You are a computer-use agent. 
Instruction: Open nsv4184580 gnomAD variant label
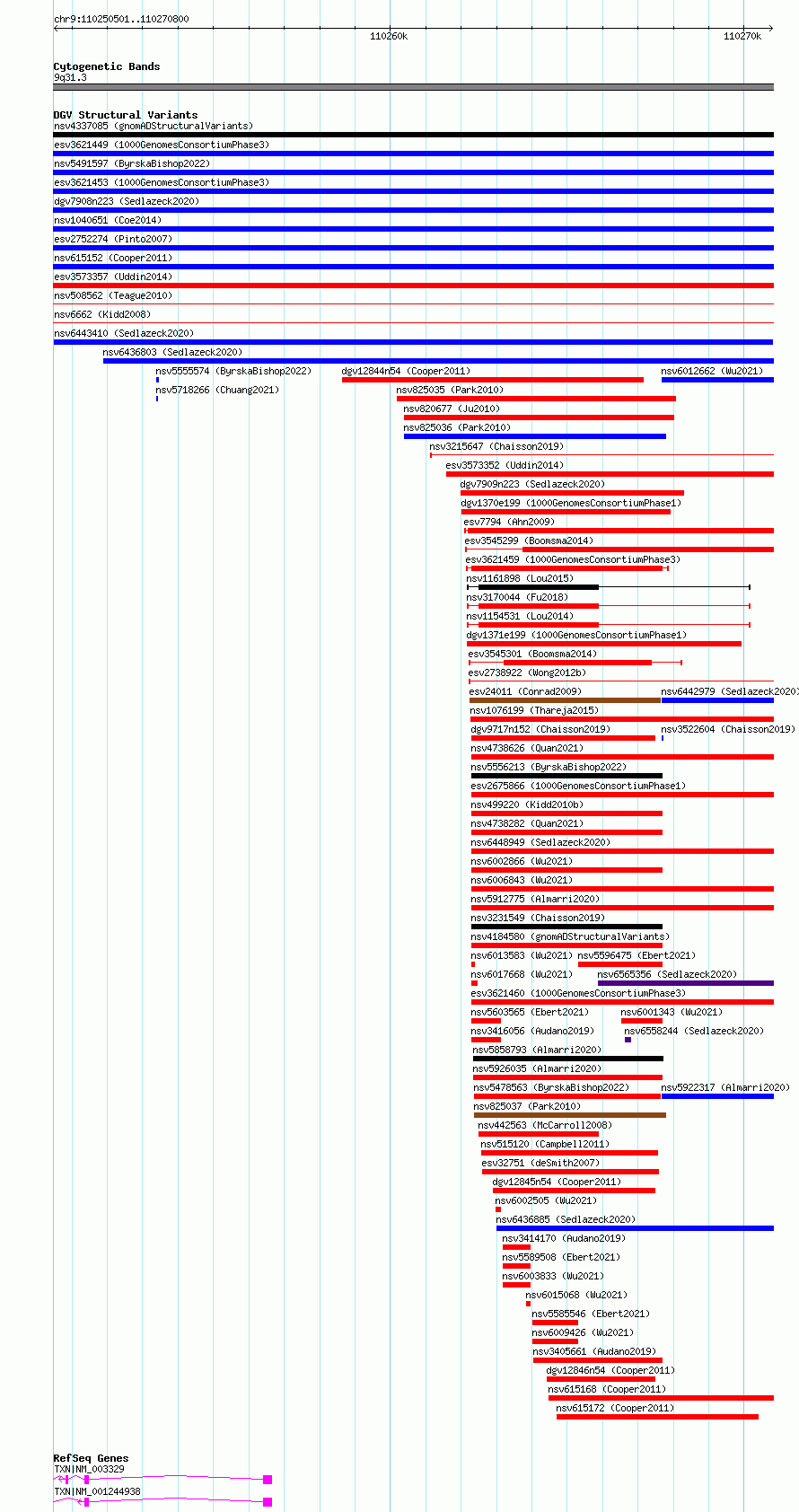click(x=570, y=936)
